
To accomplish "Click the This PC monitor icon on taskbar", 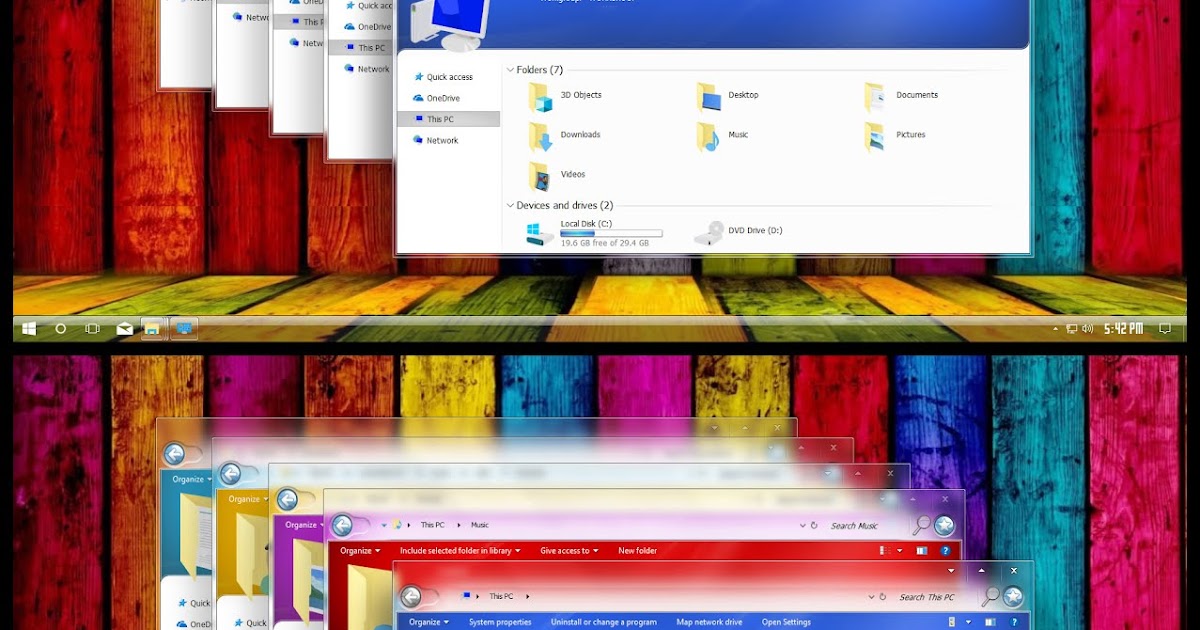I will point(184,328).
